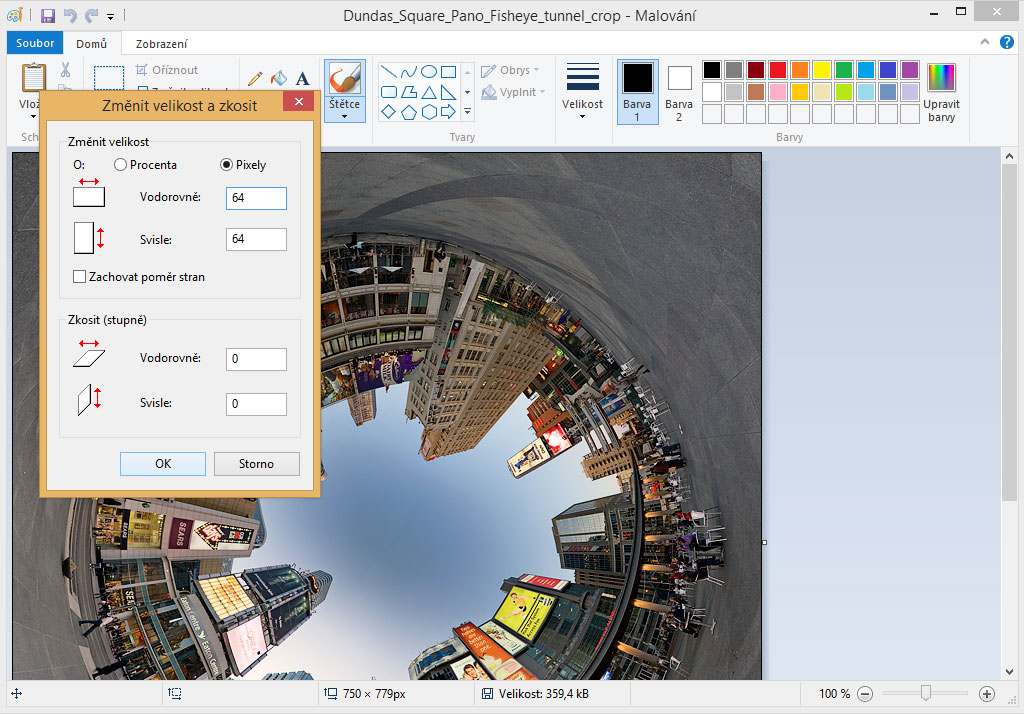The width and height of the screenshot is (1024, 714).
Task: Select the Pixely radio button
Action: (226, 165)
